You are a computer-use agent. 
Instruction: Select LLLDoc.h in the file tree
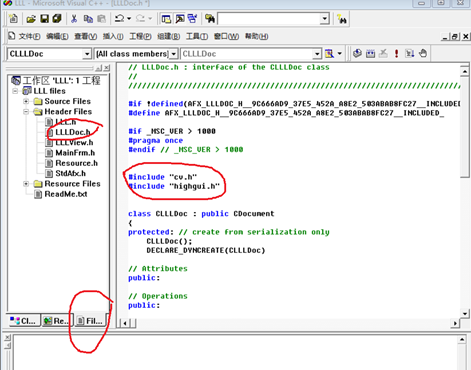click(x=73, y=132)
